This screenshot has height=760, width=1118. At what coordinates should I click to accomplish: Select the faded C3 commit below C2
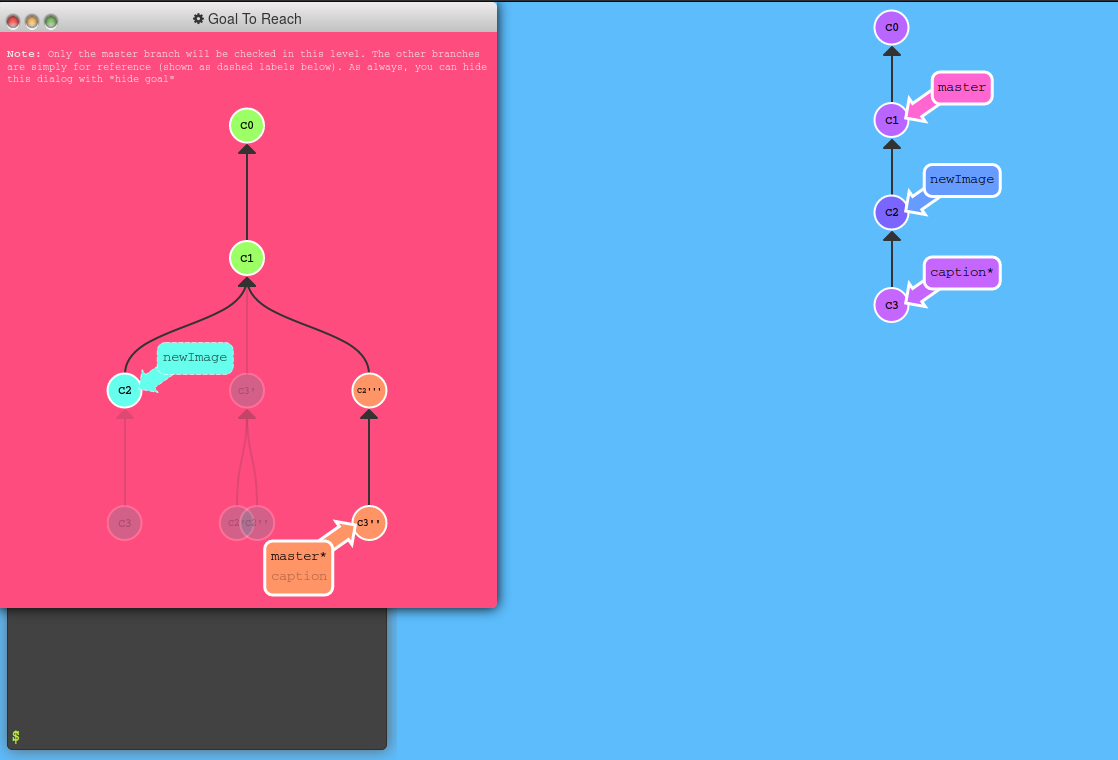(124, 522)
